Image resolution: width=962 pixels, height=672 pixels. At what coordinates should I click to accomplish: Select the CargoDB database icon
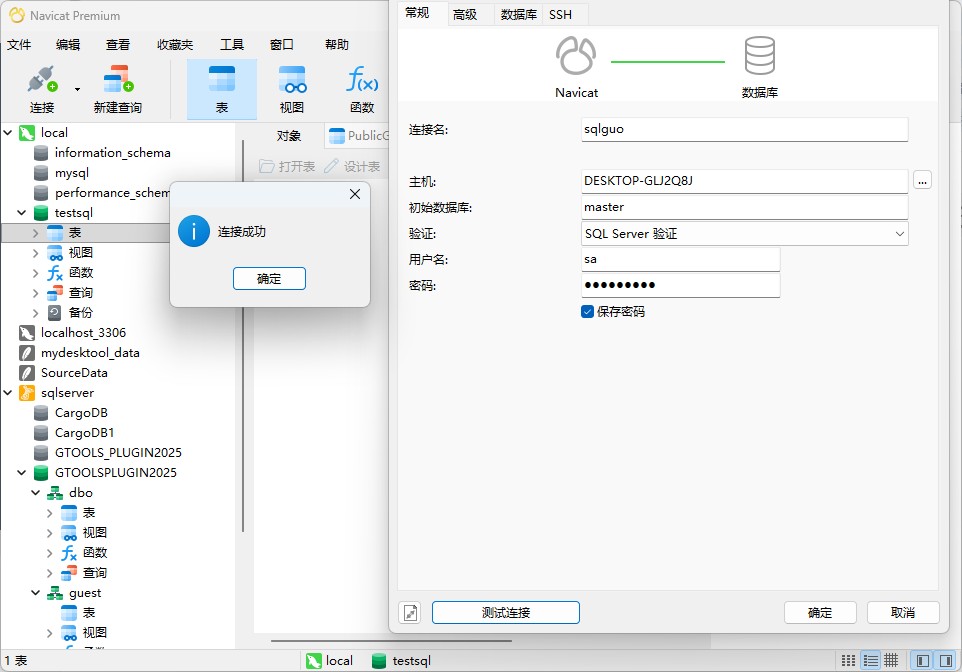41,412
